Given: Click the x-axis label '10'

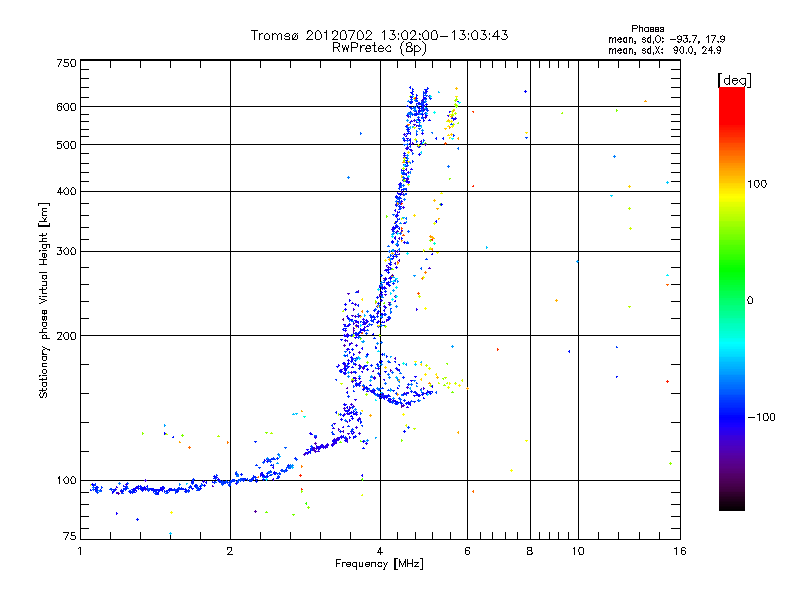Looking at the screenshot, I should 578,551.
